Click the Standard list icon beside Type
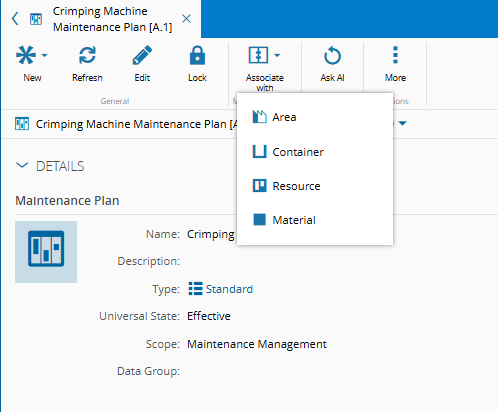Viewport: 498px width, 412px height. point(195,289)
